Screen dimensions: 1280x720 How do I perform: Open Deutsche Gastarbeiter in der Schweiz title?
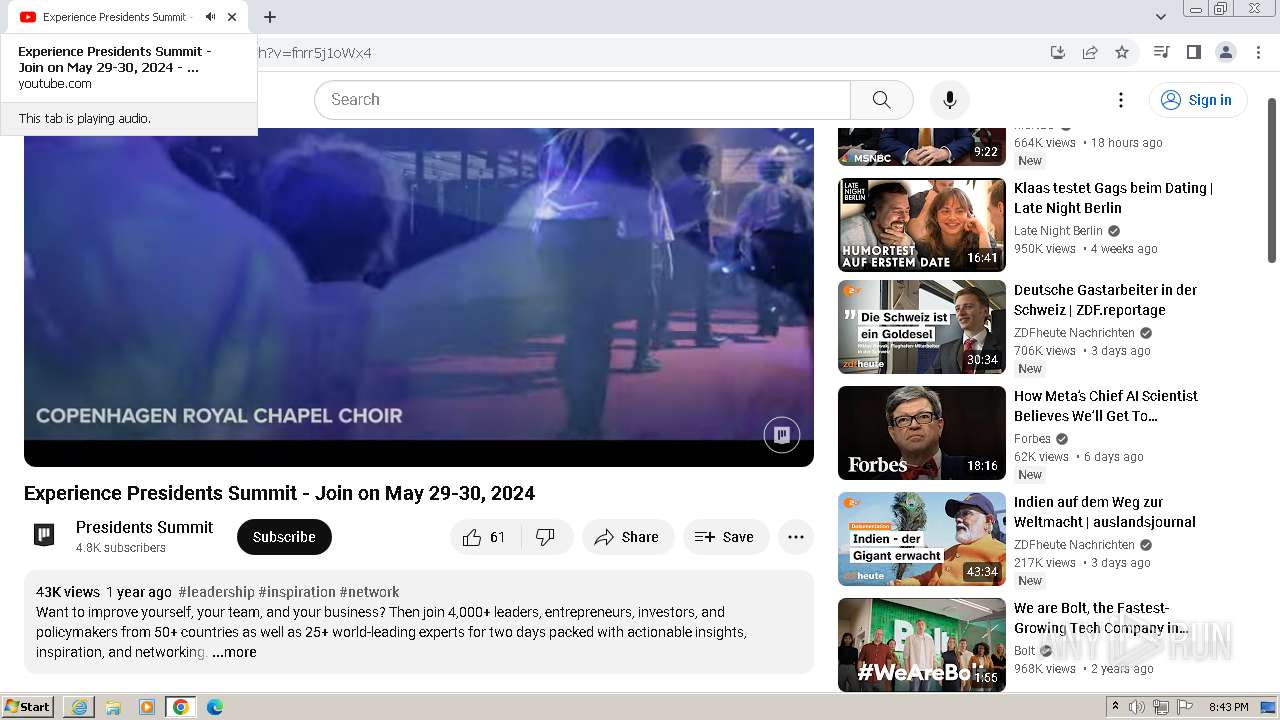(1105, 300)
